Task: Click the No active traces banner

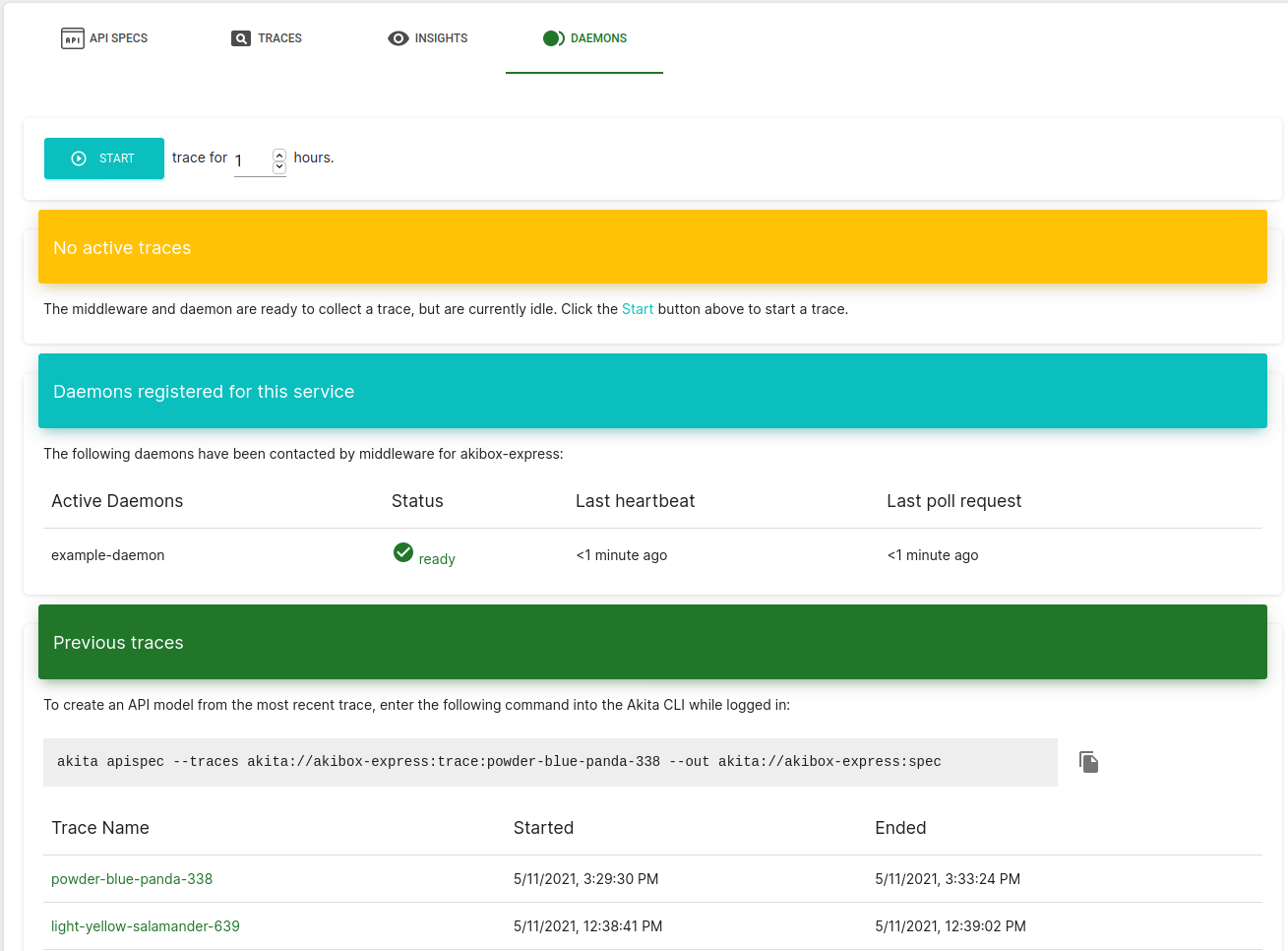Action: point(652,247)
